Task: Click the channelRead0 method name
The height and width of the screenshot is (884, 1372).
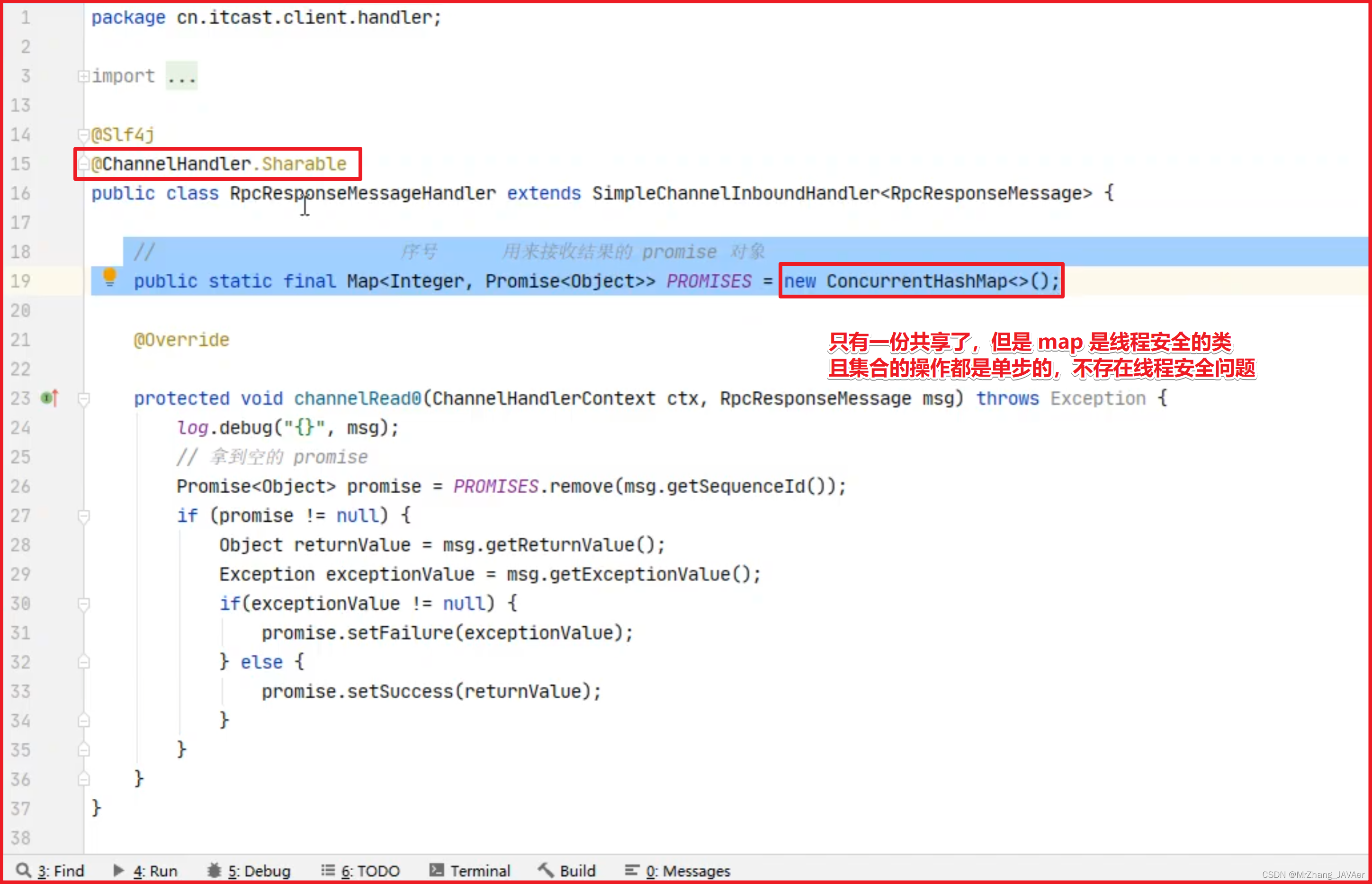Action: (x=358, y=398)
